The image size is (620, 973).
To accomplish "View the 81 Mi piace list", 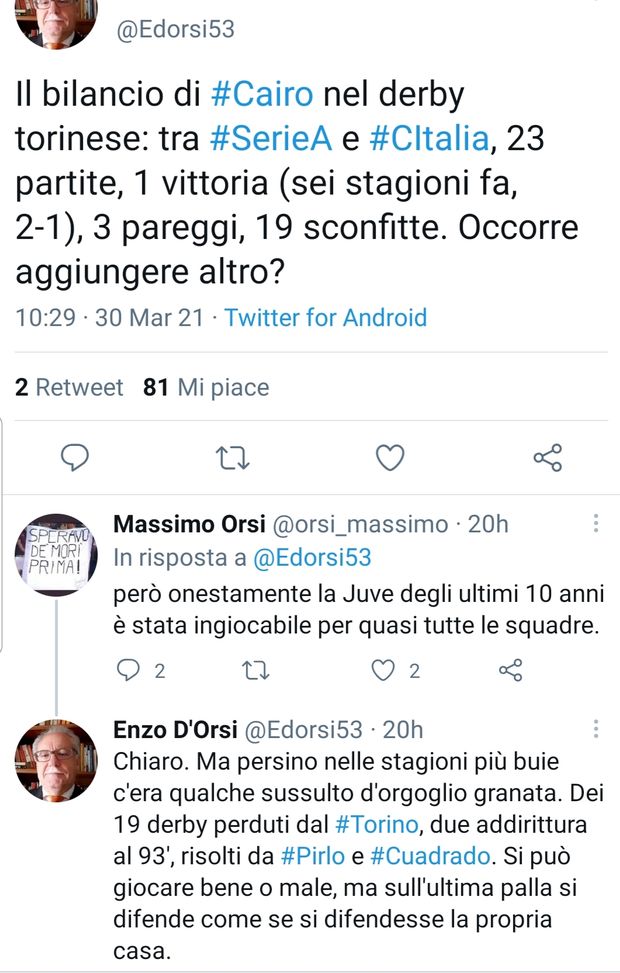I will [206, 387].
